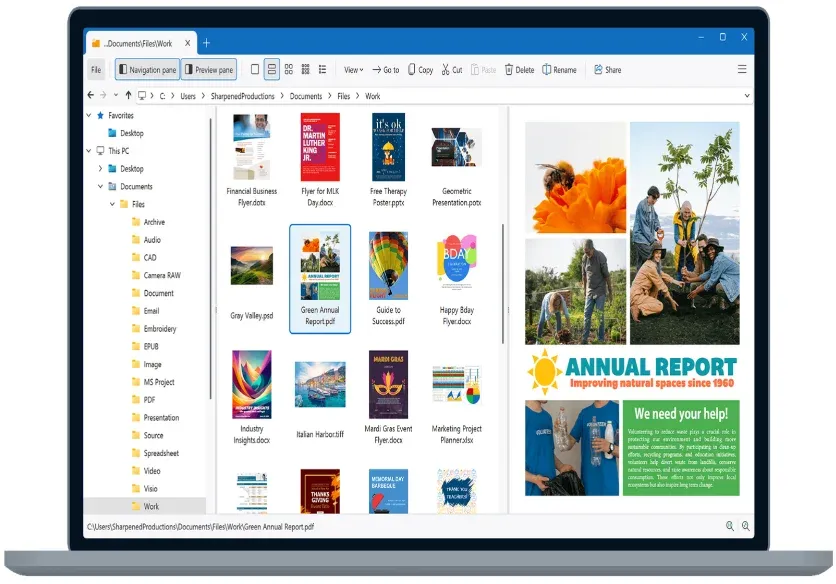
Task: Click Documents in the breadcrumb path
Action: [306, 96]
